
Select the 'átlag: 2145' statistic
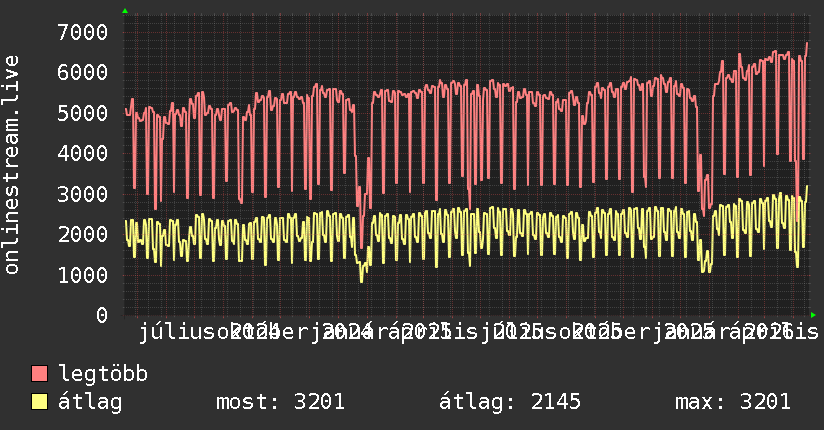(x=510, y=402)
